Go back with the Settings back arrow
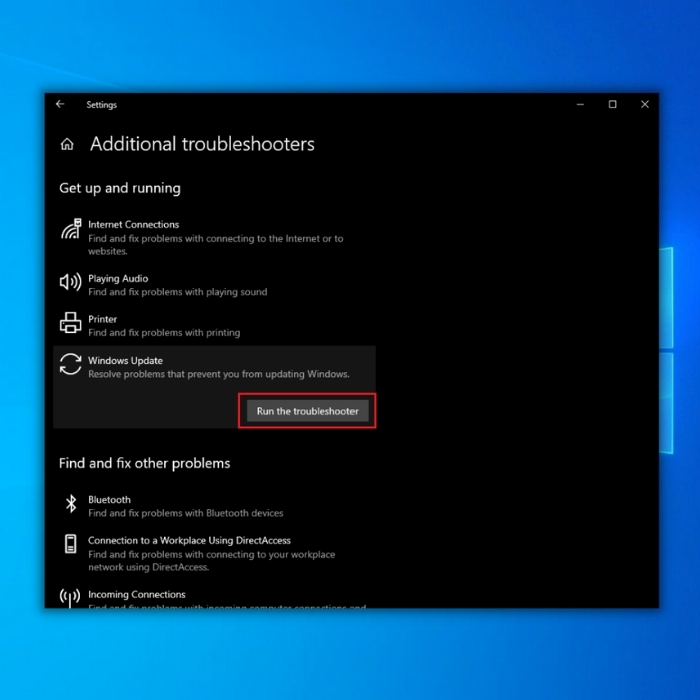The image size is (700, 700). (60, 104)
